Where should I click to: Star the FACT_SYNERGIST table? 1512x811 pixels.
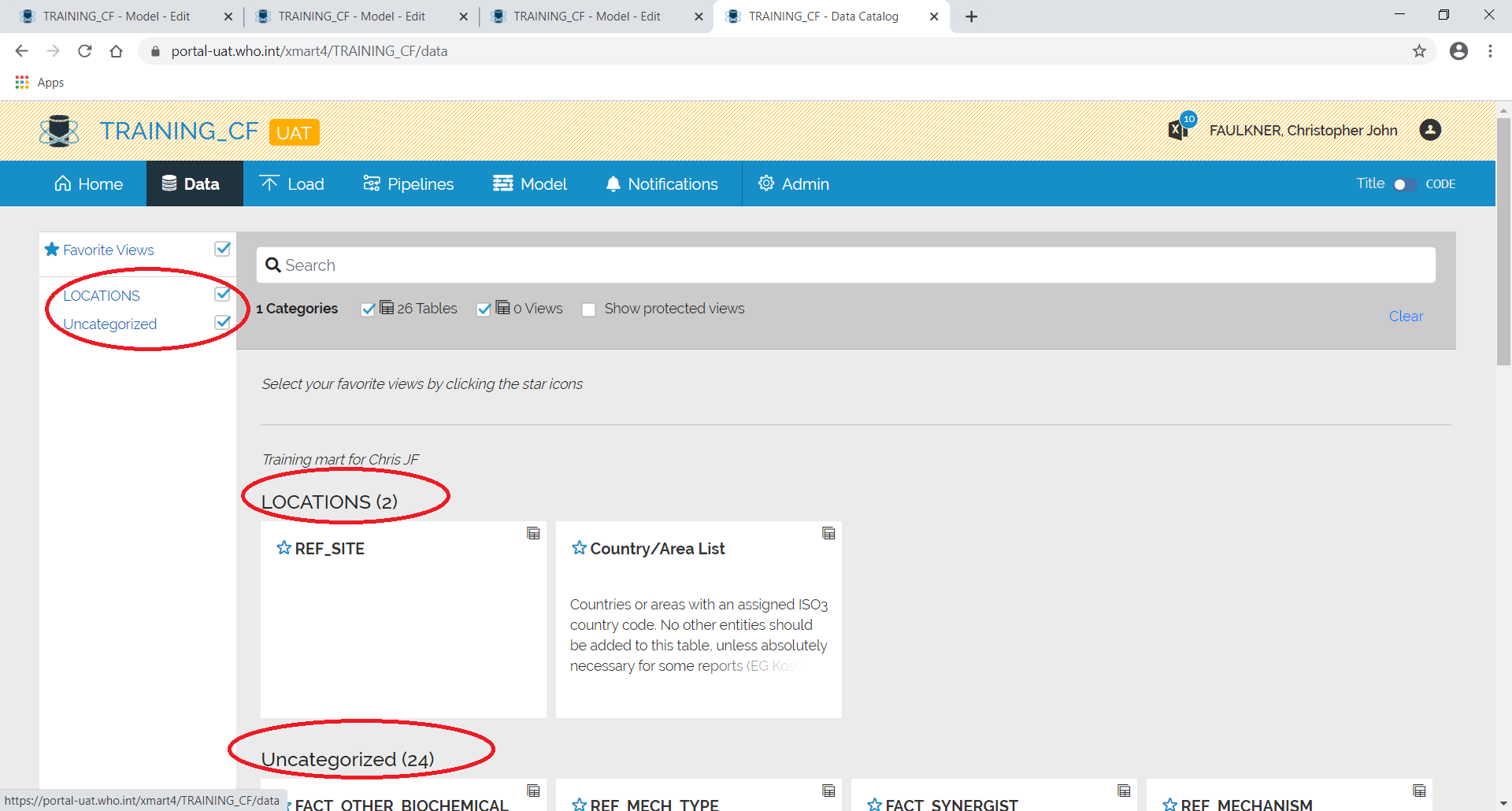(875, 805)
